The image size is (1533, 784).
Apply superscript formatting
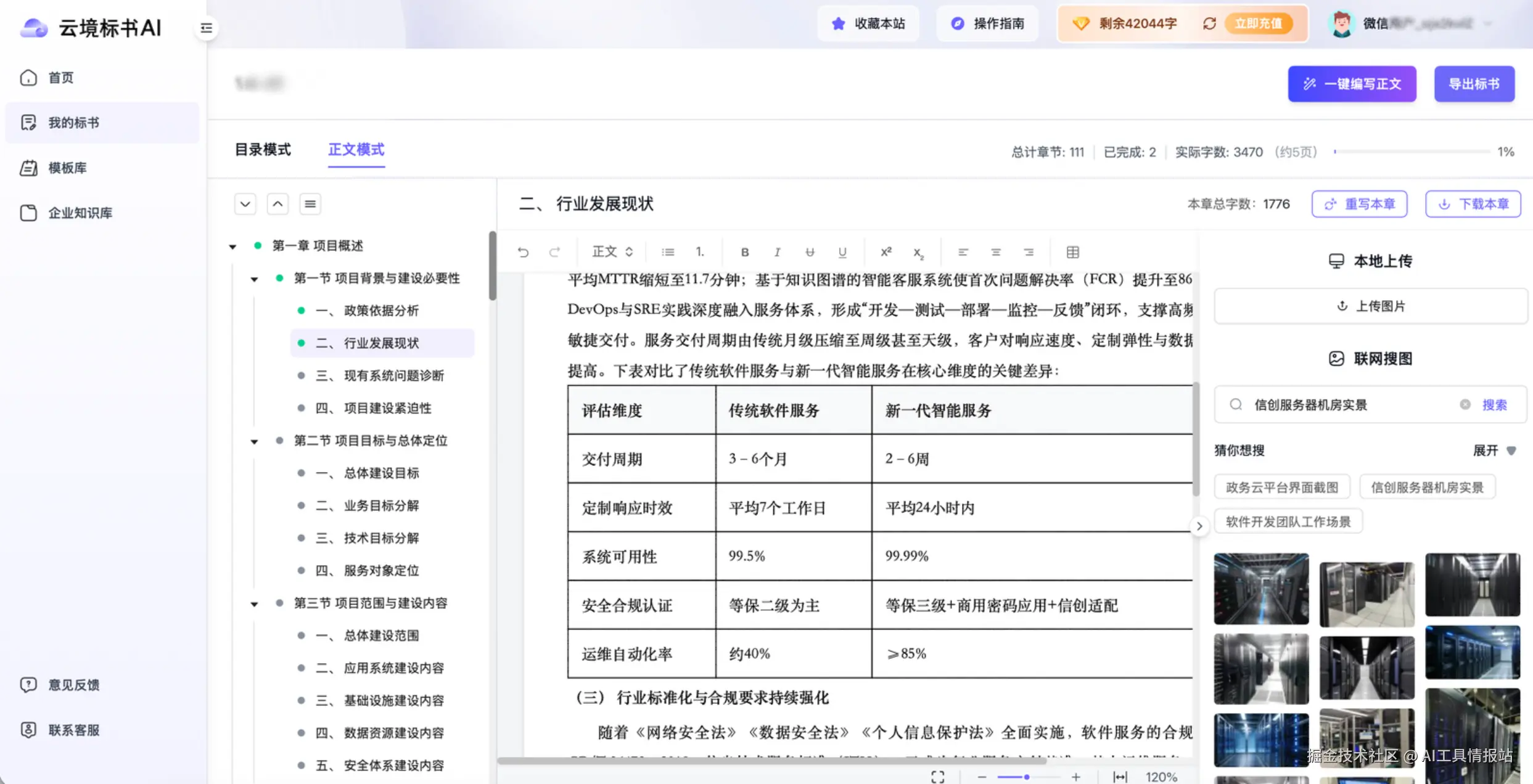(x=886, y=252)
